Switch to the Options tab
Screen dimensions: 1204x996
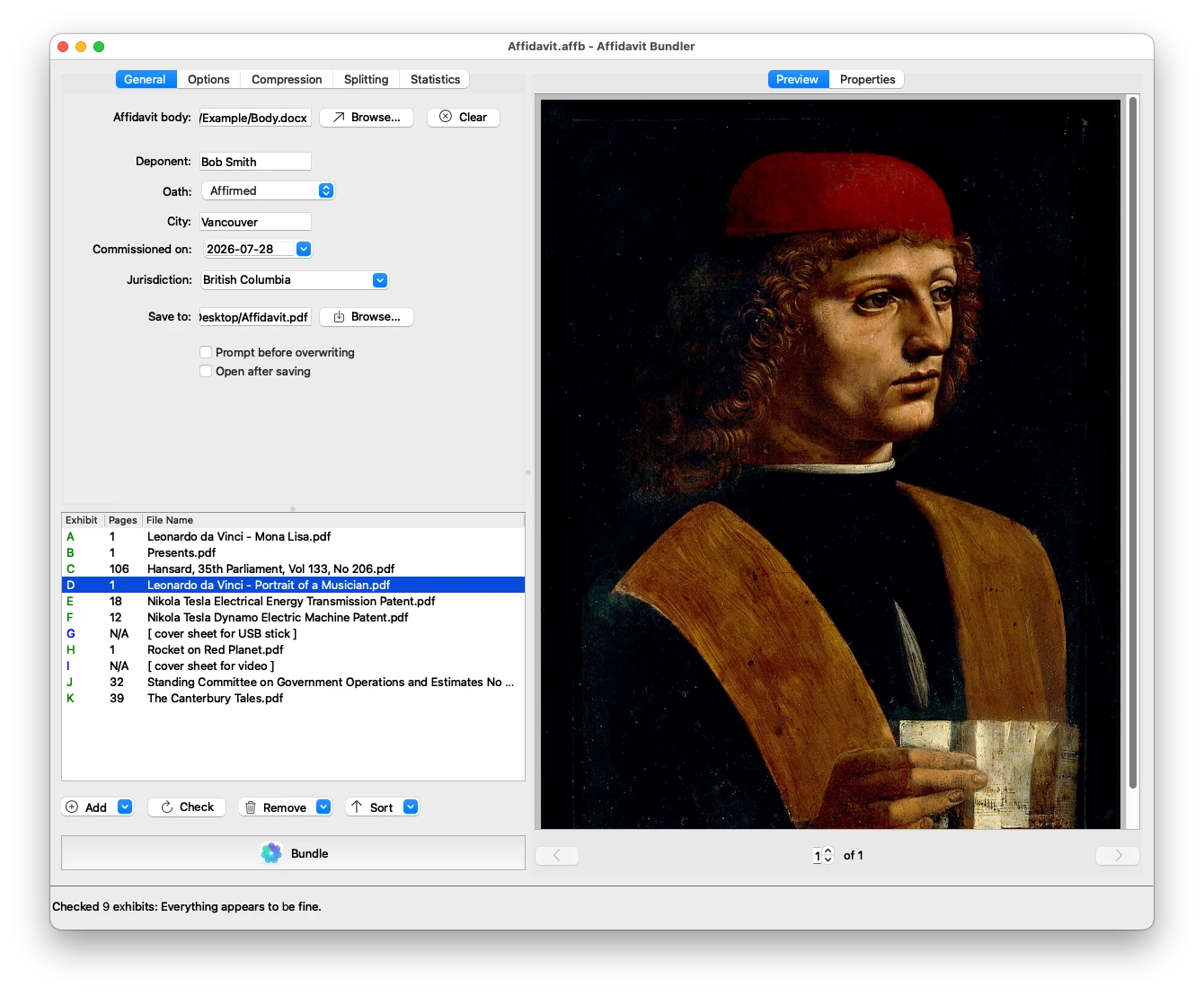(208, 79)
